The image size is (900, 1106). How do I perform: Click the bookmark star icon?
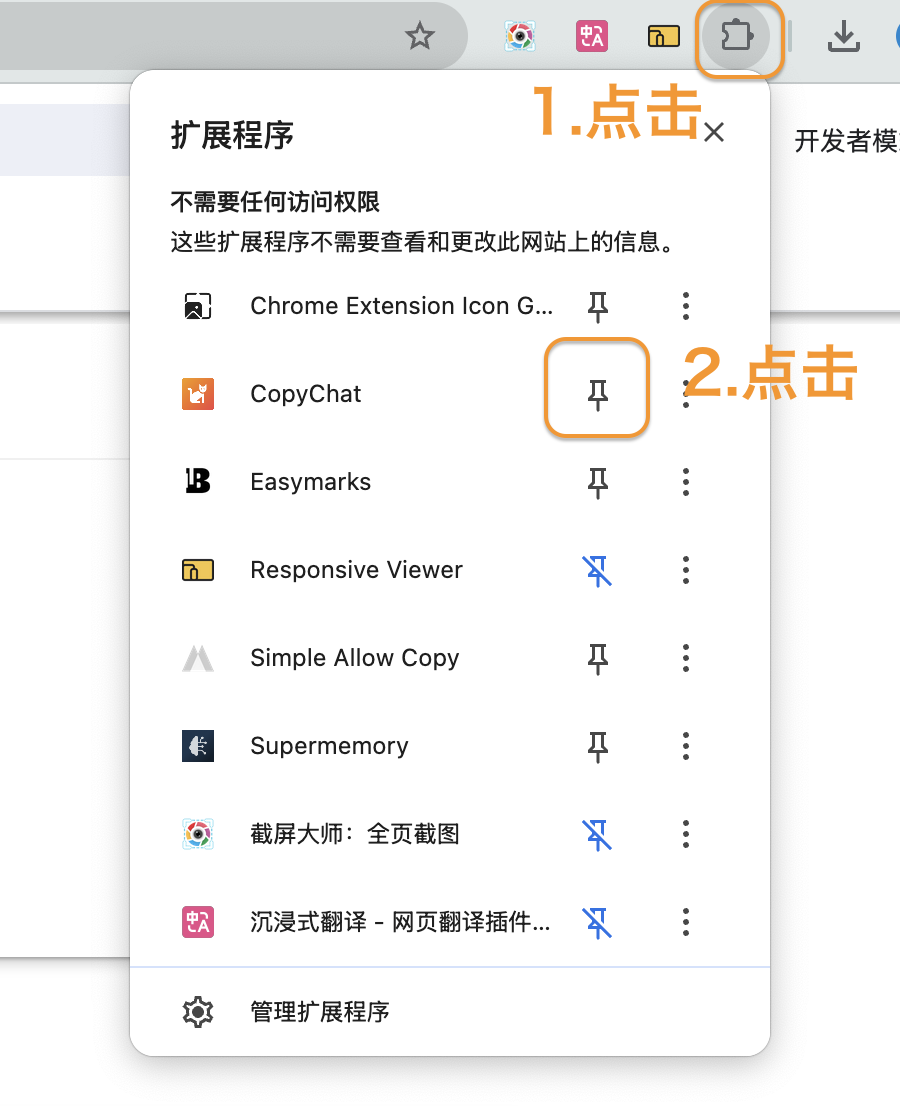tap(419, 36)
